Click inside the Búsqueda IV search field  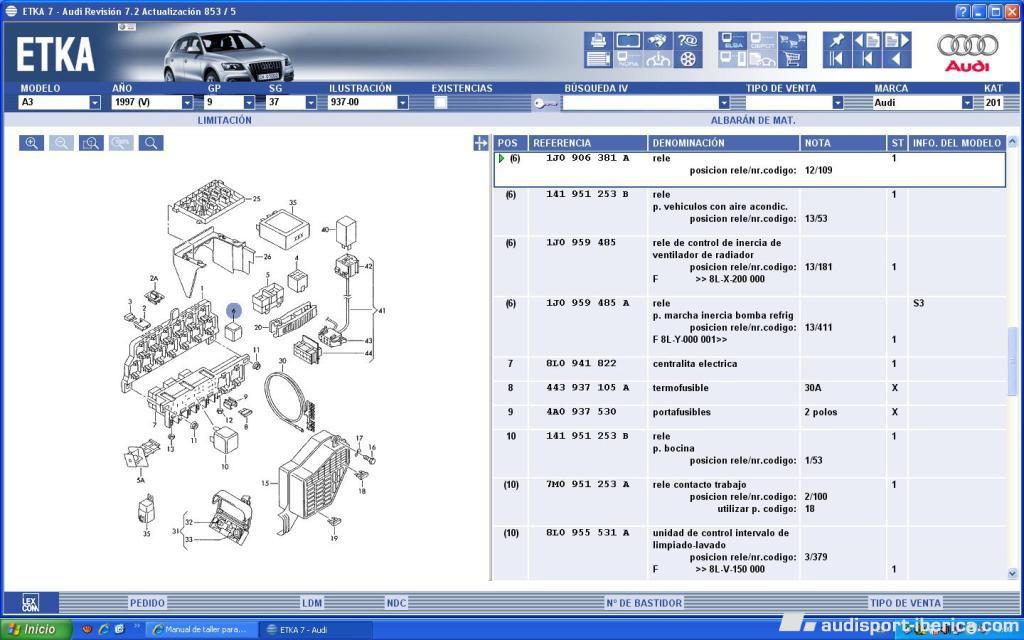point(640,103)
